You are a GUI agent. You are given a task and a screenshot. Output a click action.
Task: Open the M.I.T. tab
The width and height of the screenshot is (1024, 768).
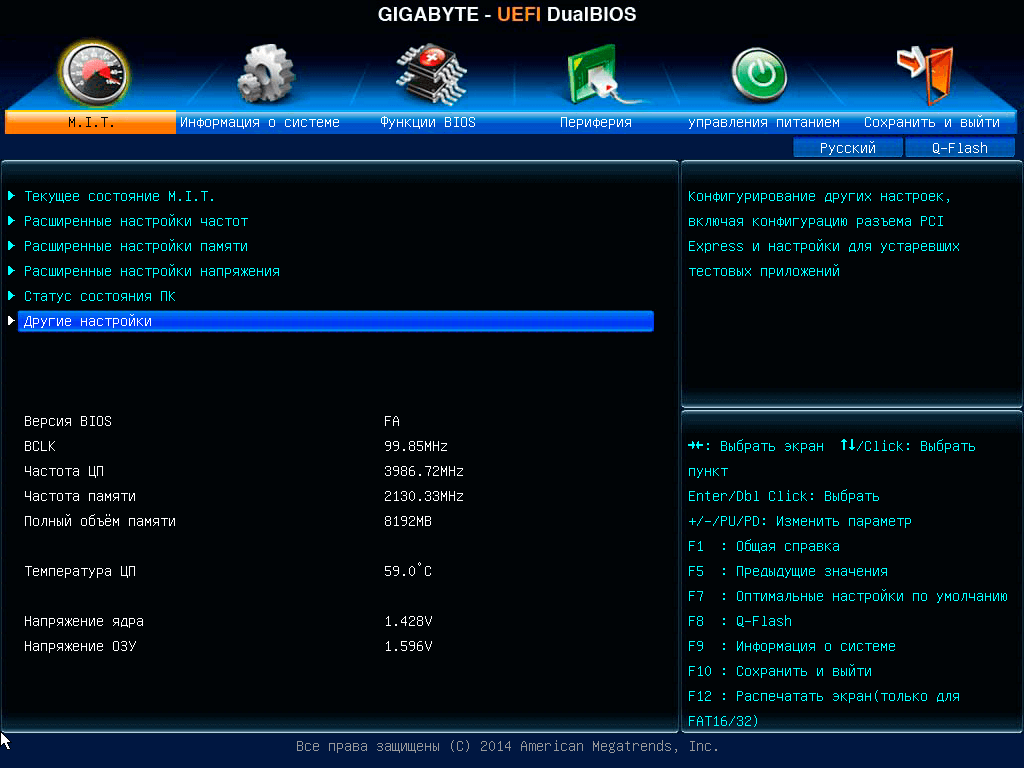91,122
